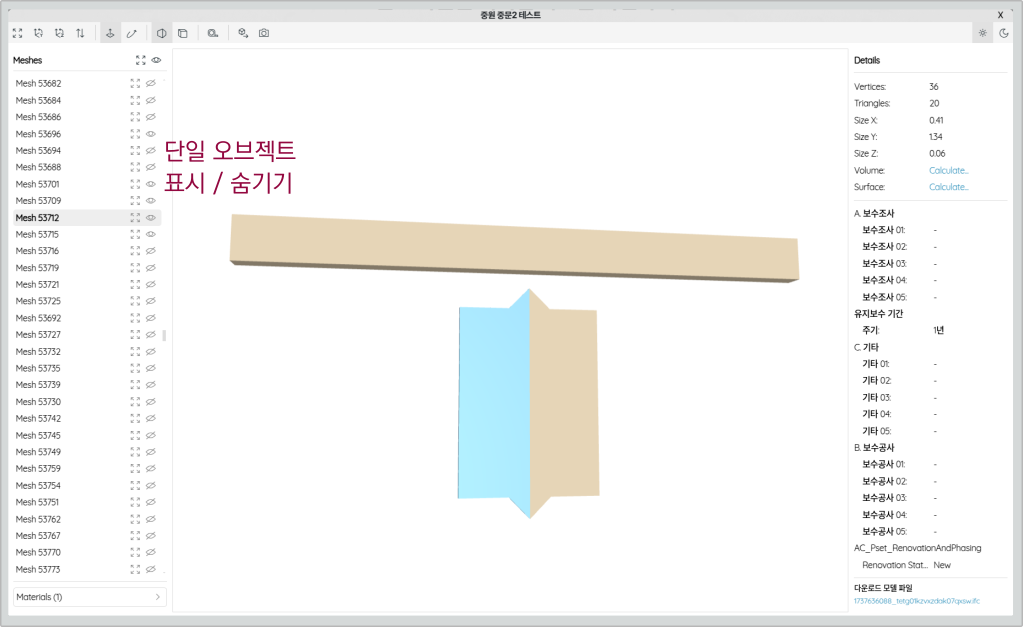Fit Mesh 53712 to window
Screen dimensions: 1023x627
pyautogui.click(x=135, y=218)
